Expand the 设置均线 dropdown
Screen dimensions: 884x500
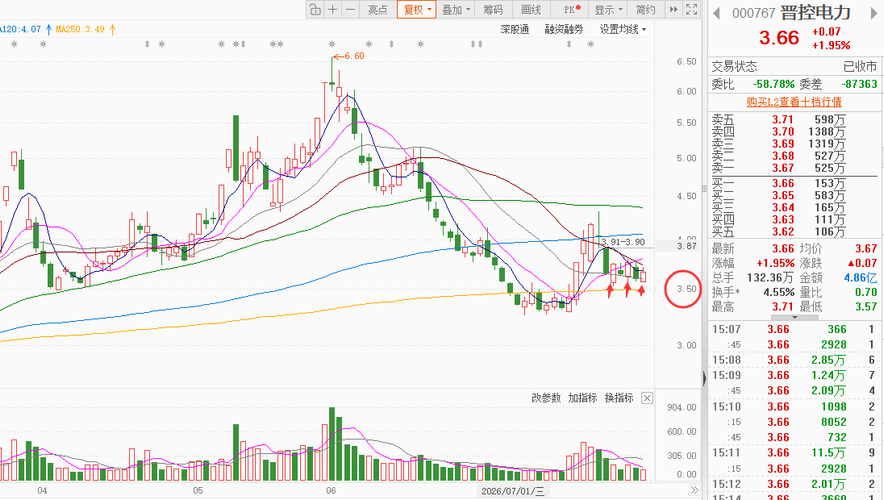point(623,29)
